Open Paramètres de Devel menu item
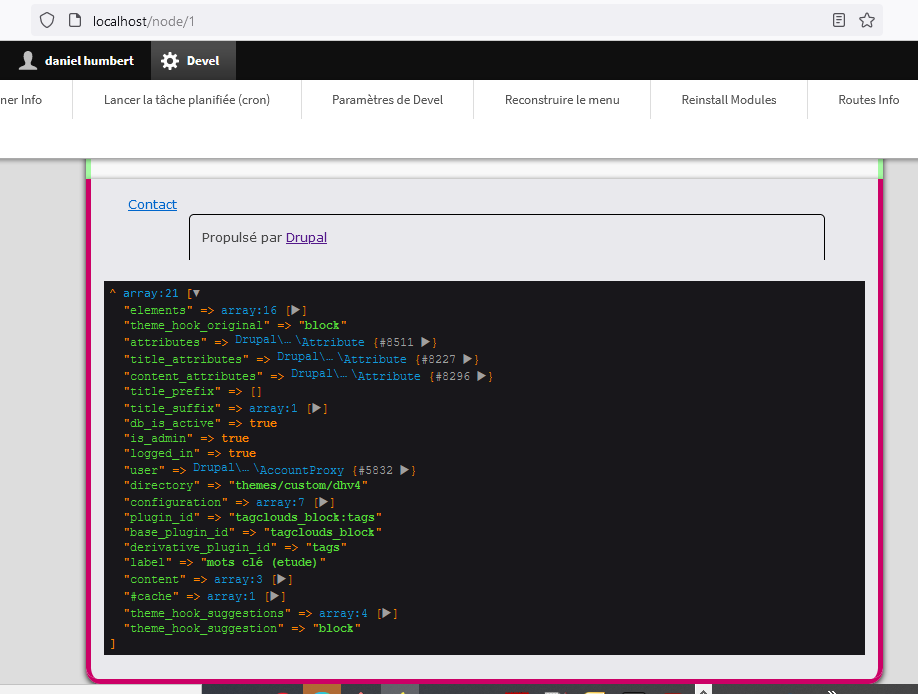918x694 pixels. click(x=387, y=100)
